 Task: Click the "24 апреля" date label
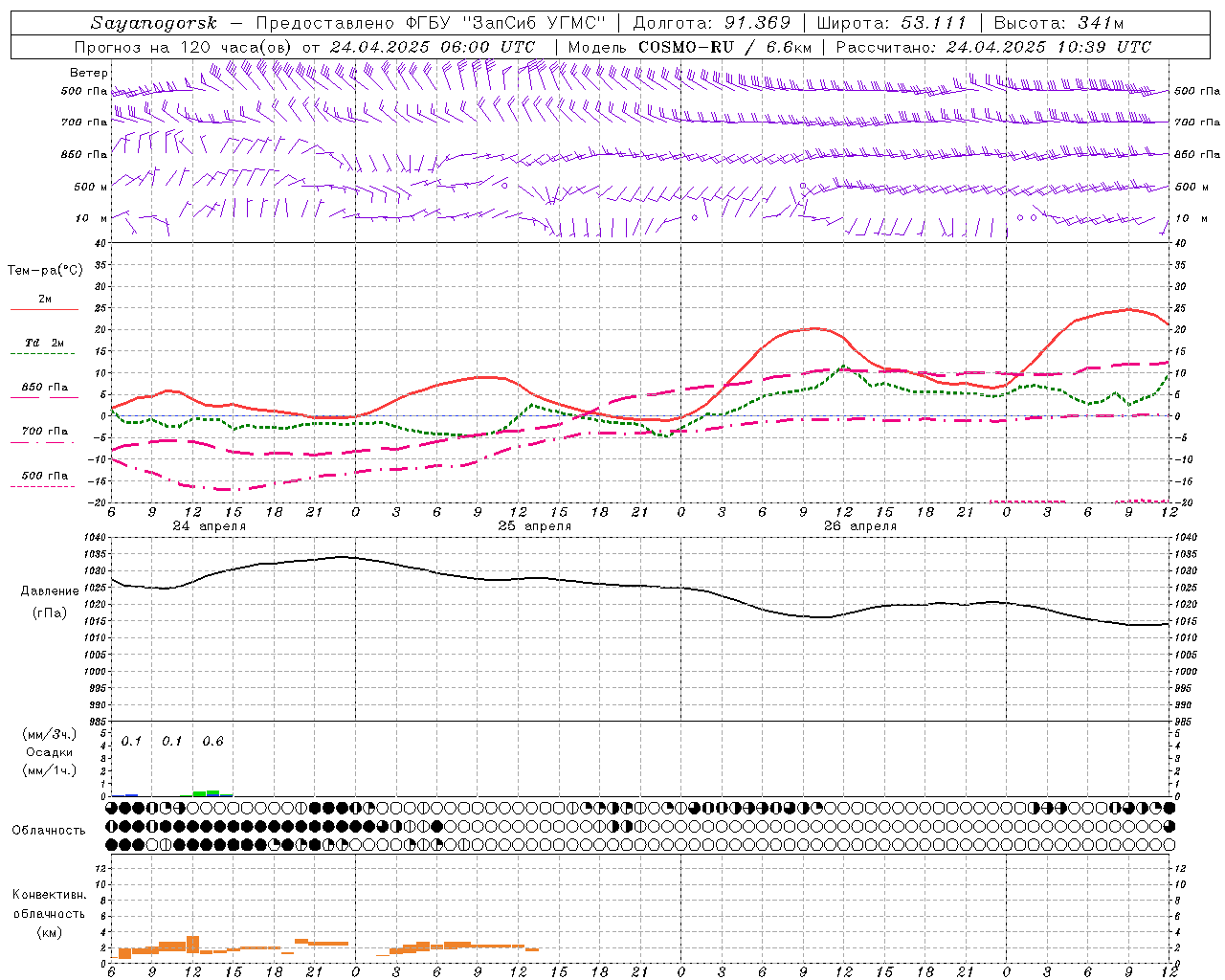tap(209, 526)
